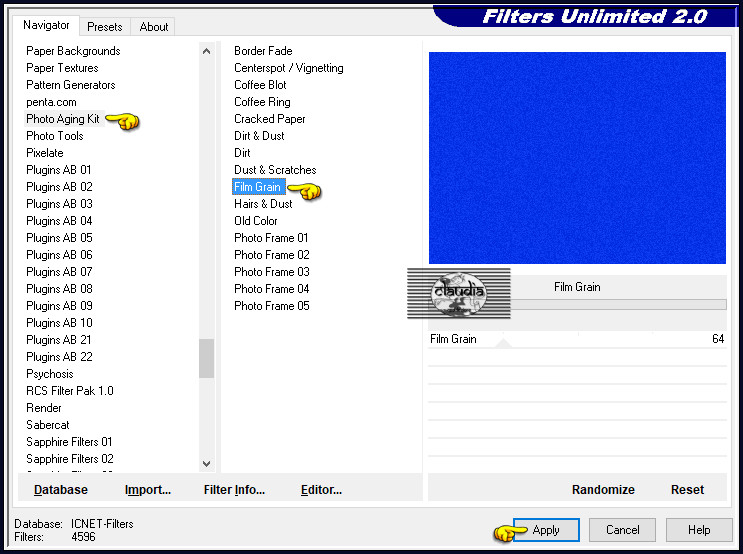Select penta.com category
The height and width of the screenshot is (554, 743).
[x=51, y=102]
